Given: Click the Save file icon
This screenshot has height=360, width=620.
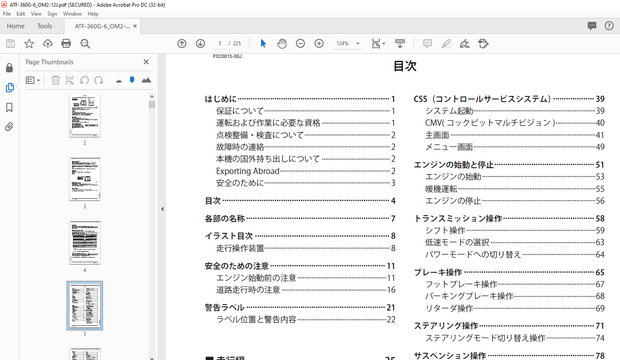Looking at the screenshot, I should point(11,44).
